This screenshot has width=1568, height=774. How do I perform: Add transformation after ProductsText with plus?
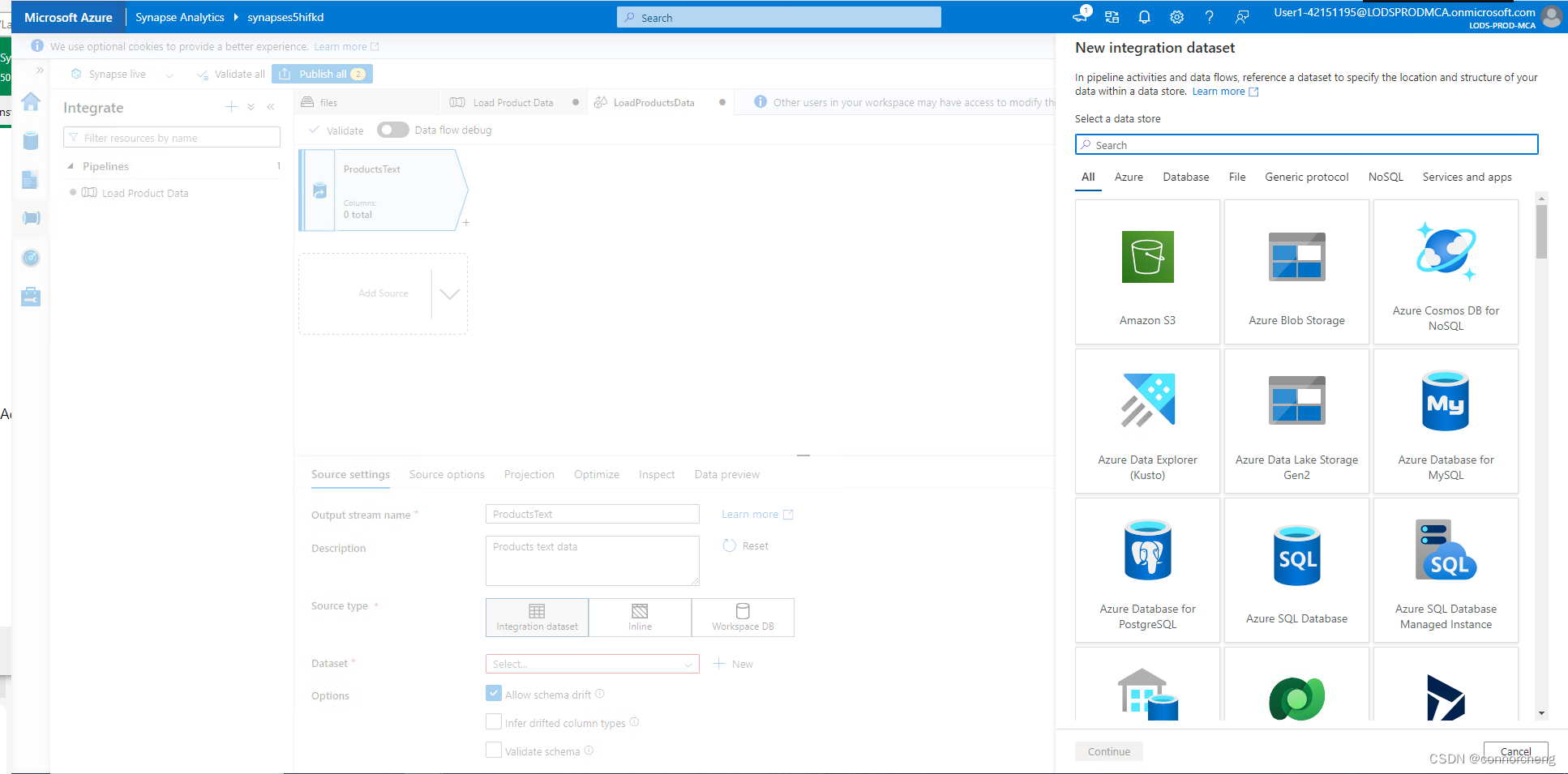(x=466, y=222)
